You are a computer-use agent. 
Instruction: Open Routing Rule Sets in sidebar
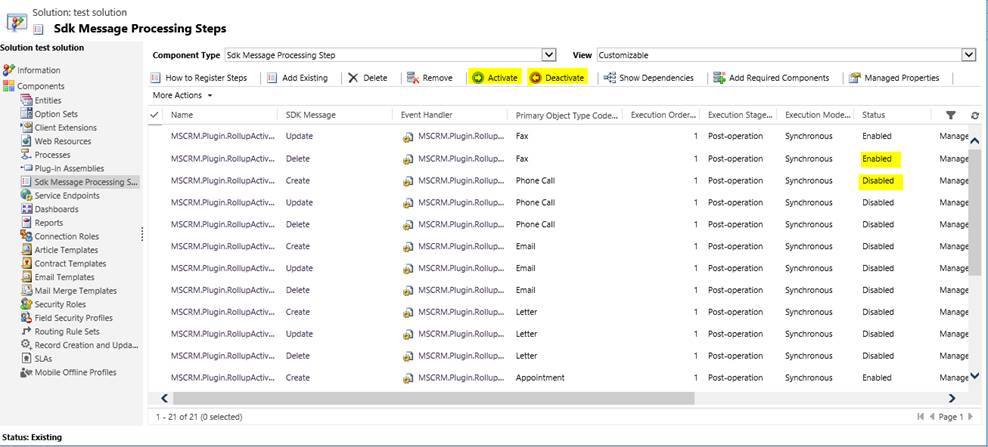(67, 331)
